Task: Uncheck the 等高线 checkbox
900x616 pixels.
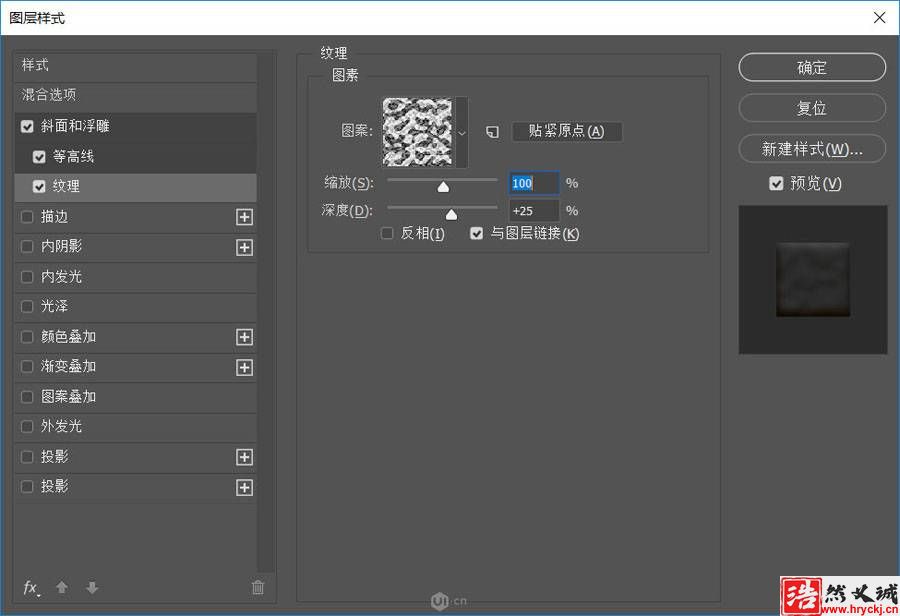Action: (39, 157)
